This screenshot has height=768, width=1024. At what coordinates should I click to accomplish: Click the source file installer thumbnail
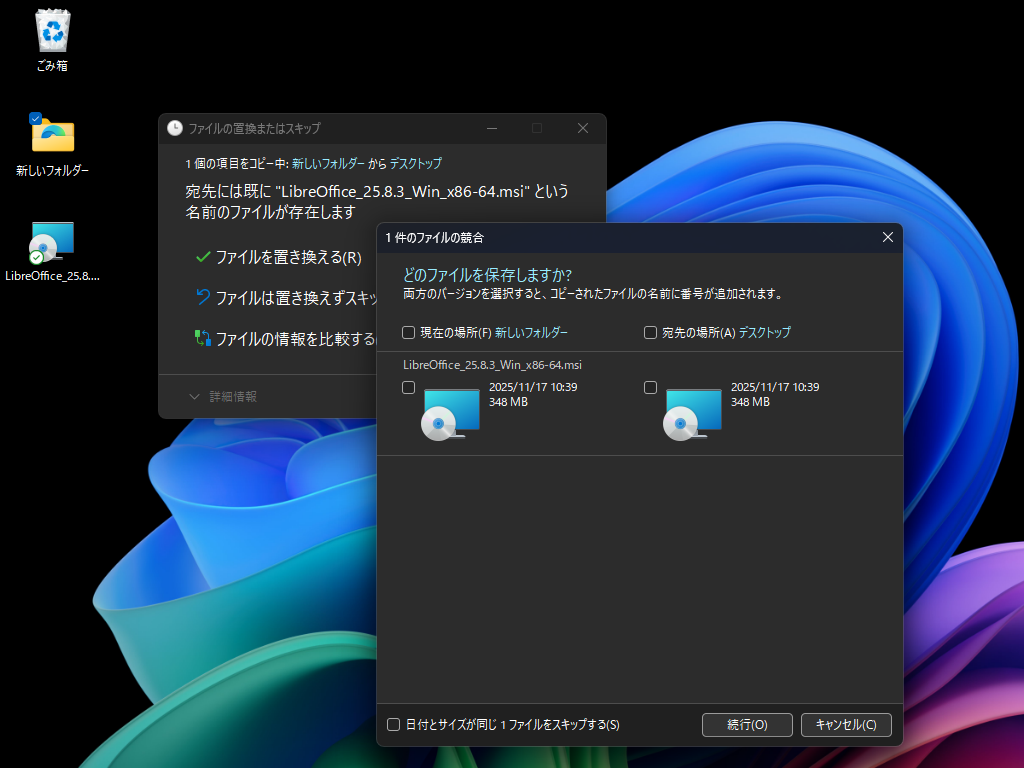click(451, 414)
